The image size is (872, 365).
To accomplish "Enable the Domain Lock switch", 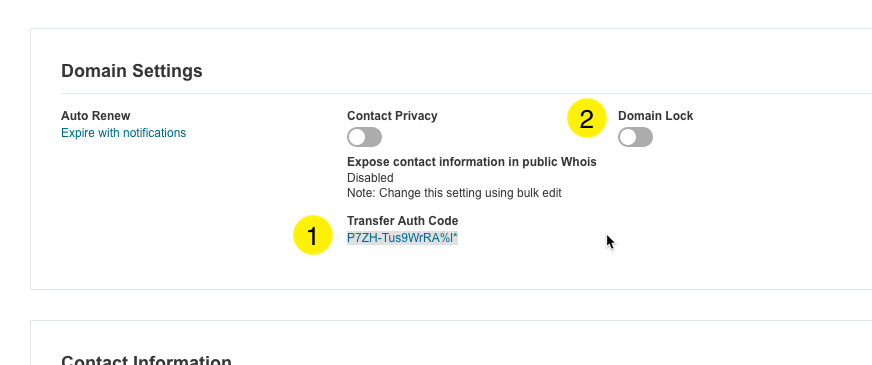I will [x=635, y=137].
